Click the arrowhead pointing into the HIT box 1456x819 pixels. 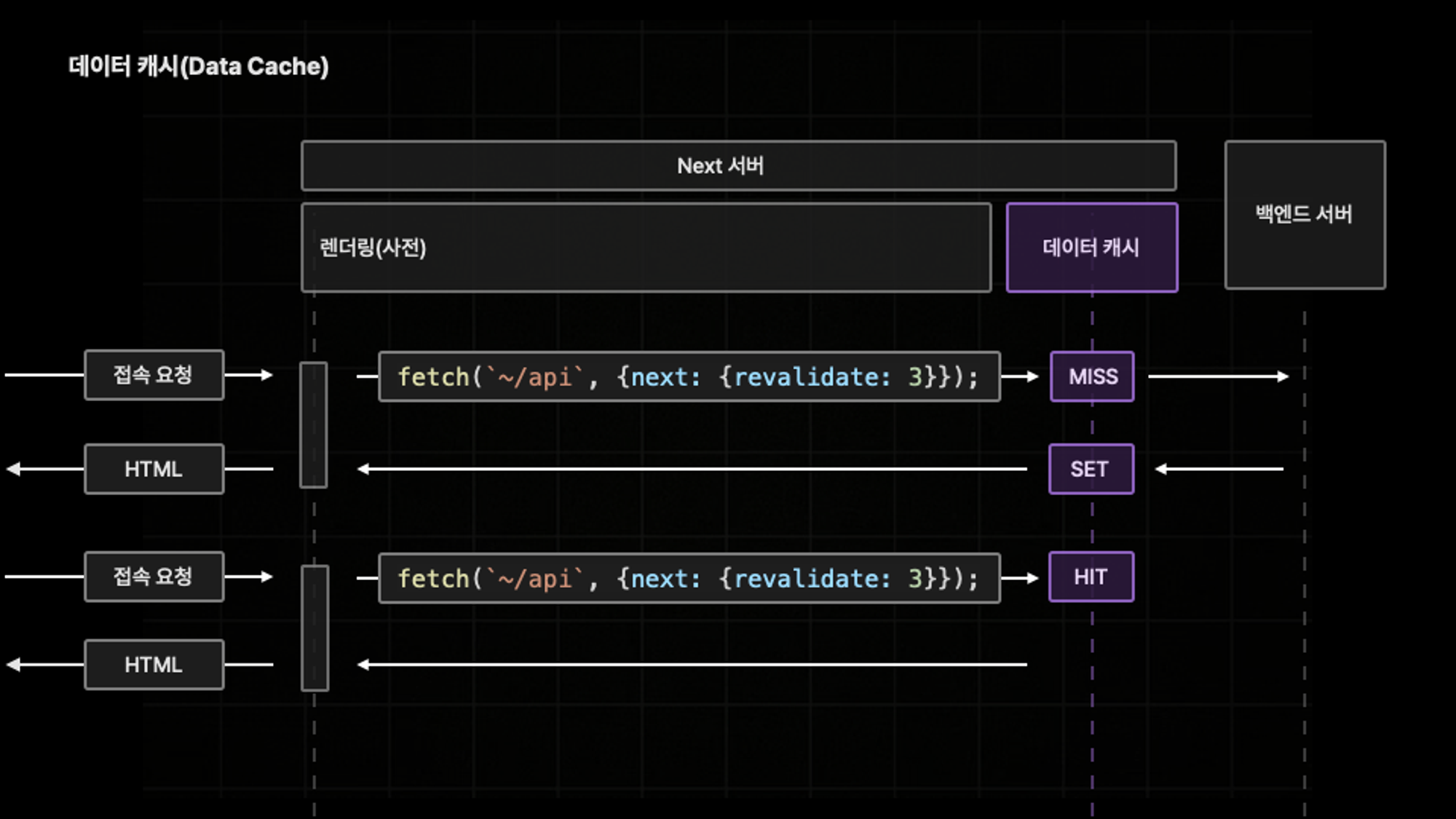pyautogui.click(x=1032, y=578)
